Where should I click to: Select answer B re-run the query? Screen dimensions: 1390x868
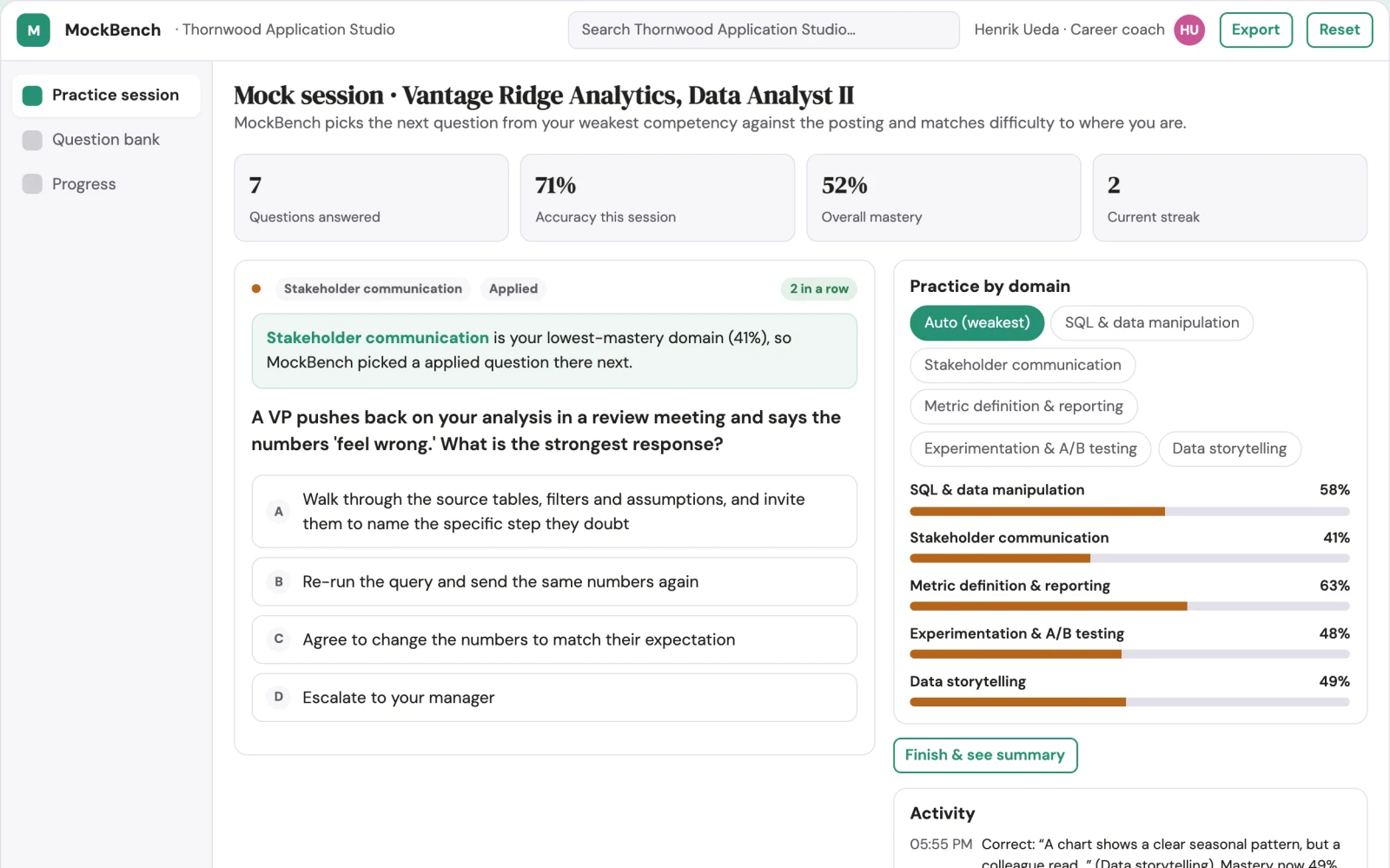554,582
